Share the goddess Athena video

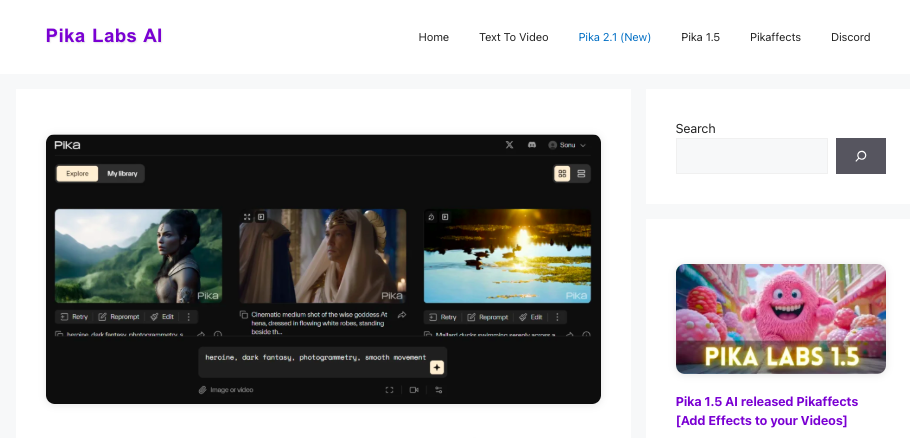[x=402, y=315]
